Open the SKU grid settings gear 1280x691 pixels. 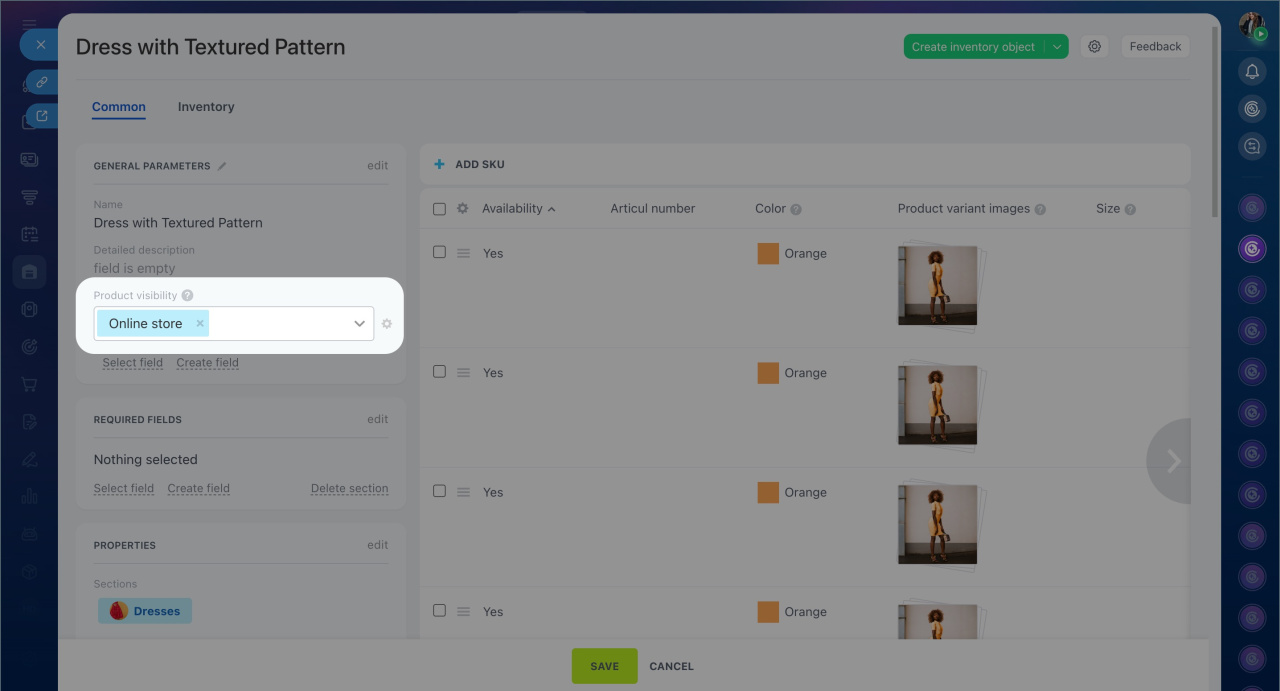coord(462,209)
